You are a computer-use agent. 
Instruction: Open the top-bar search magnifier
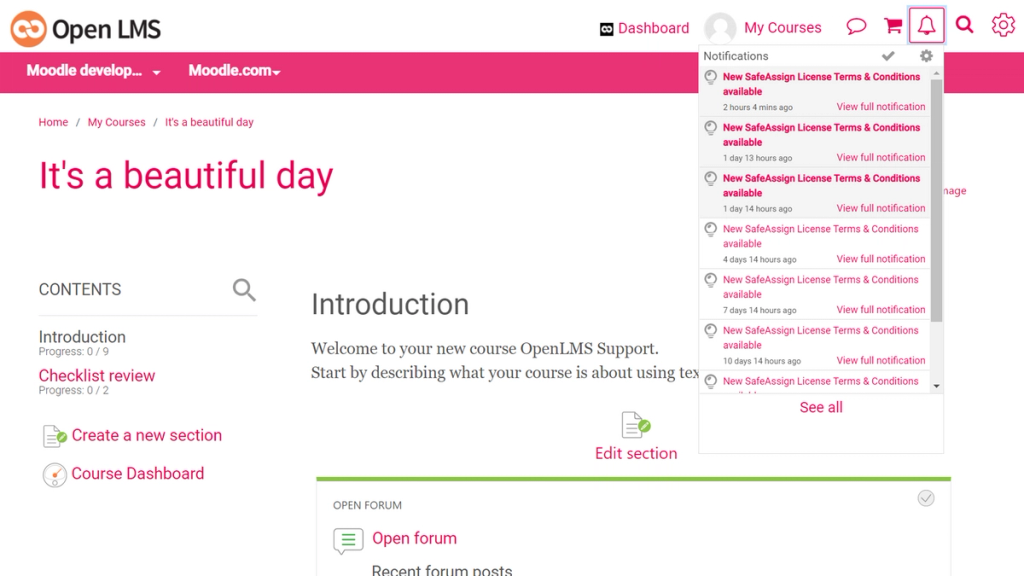point(964,25)
